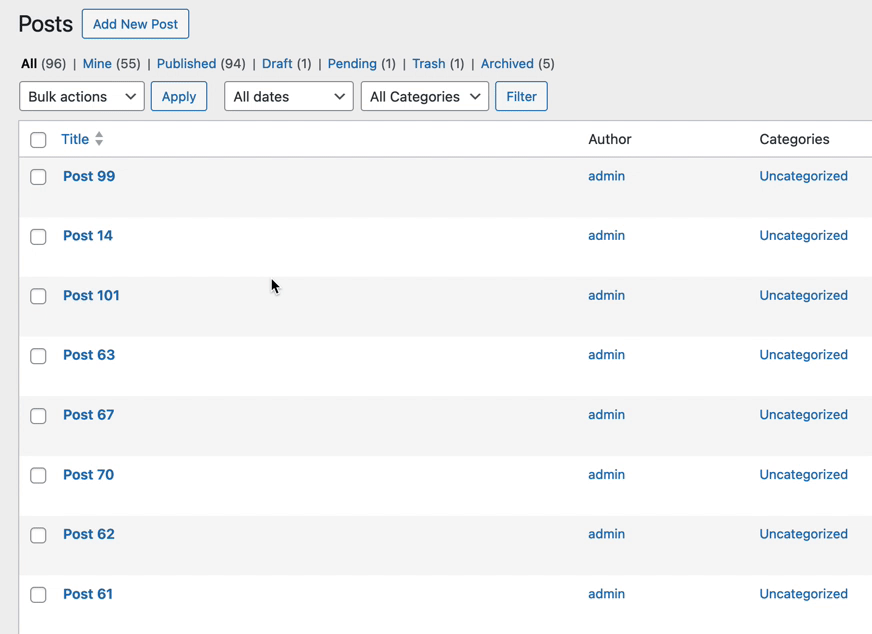
Task: Tick the checkbox for Post 99
Action: point(38,177)
